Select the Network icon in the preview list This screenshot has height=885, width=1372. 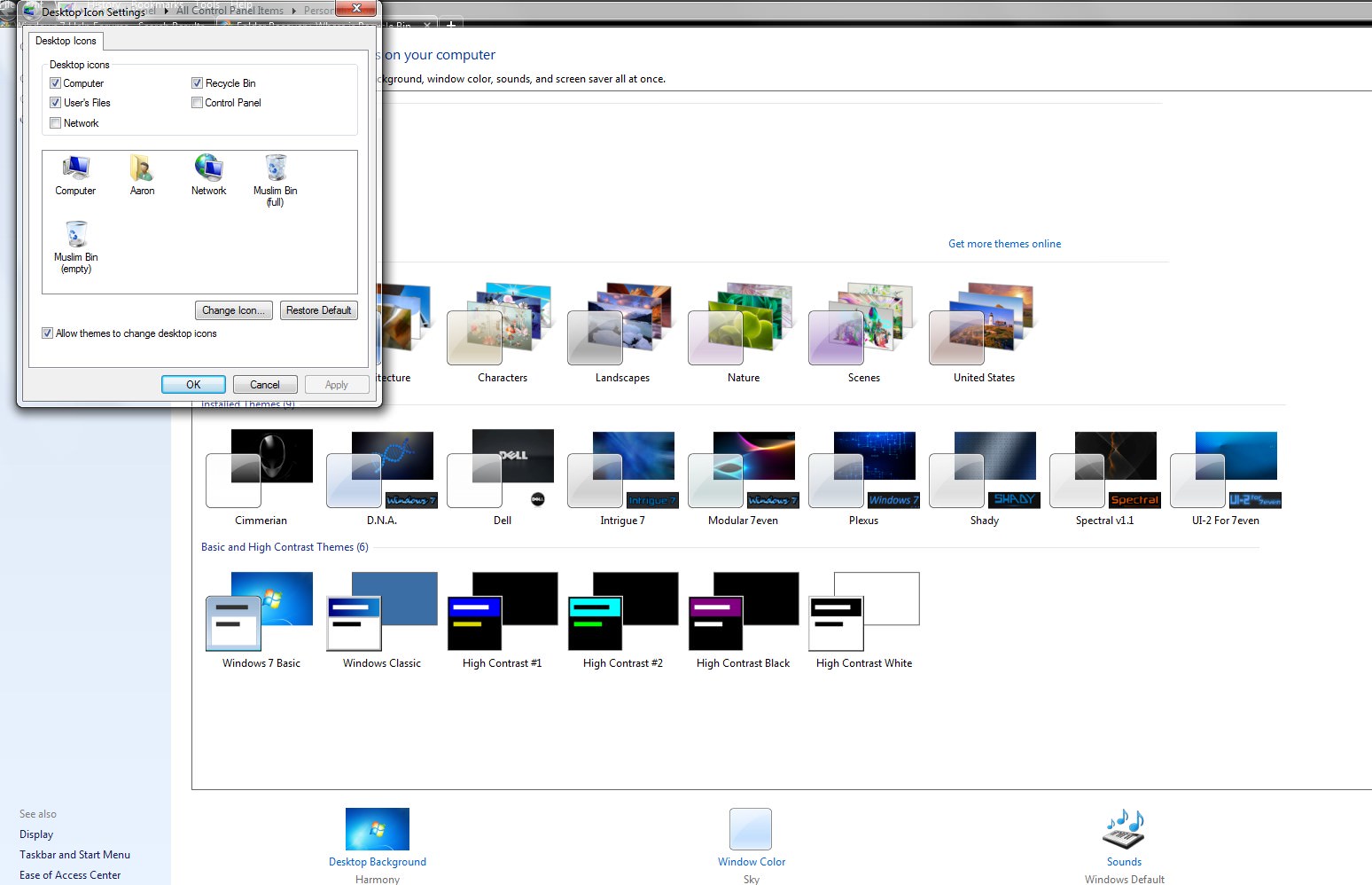[x=208, y=175]
